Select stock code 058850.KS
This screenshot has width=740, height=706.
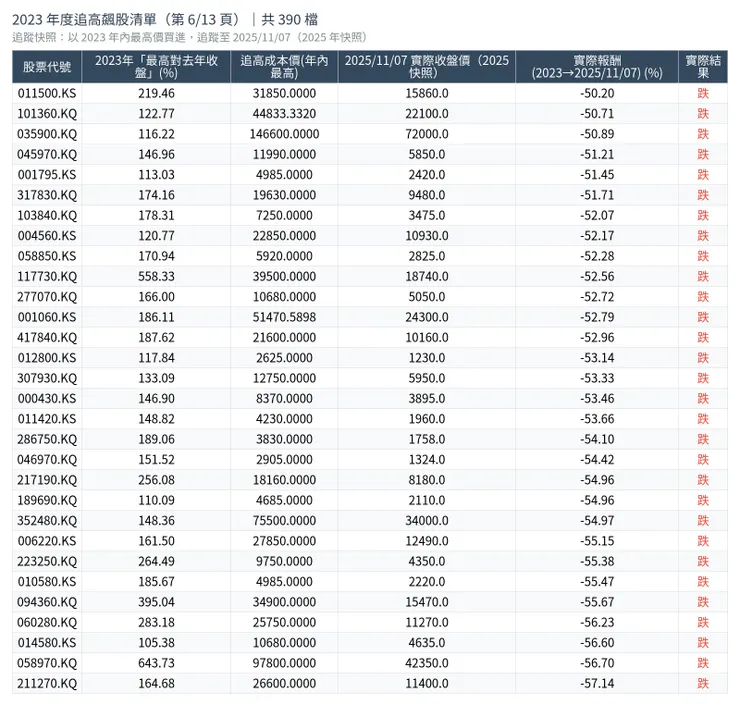click(47, 256)
